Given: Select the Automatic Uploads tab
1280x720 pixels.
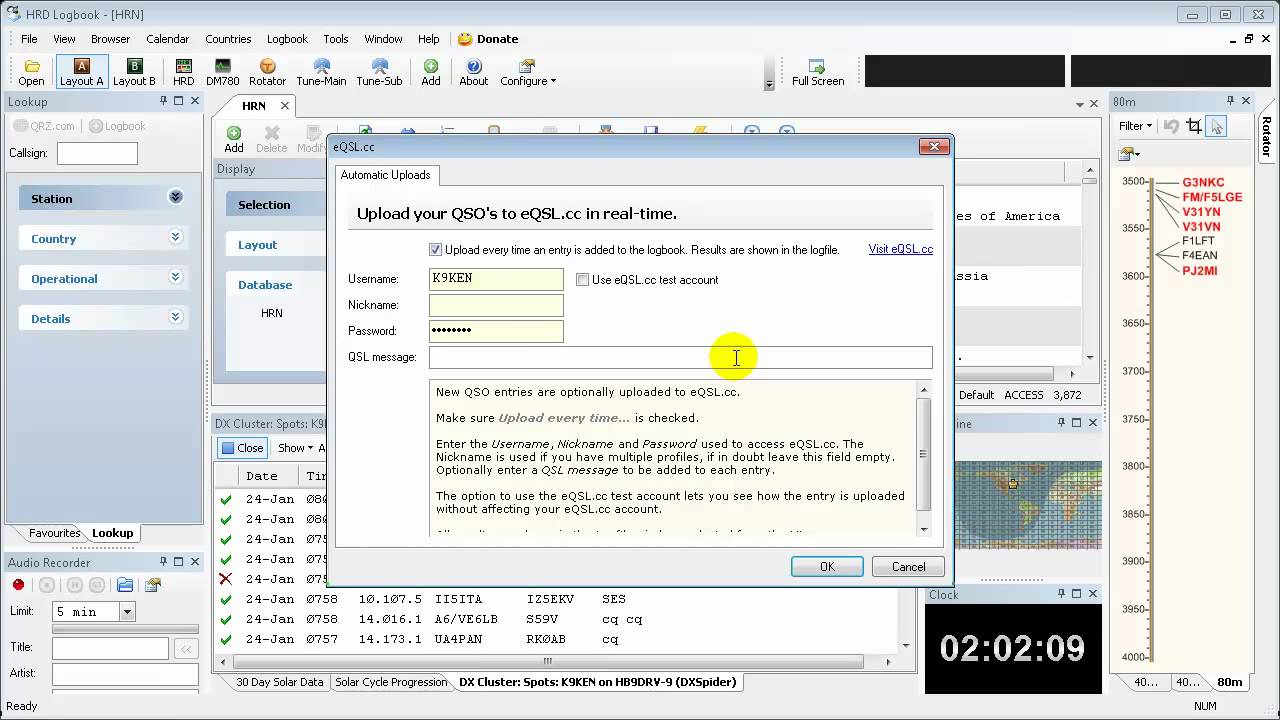Looking at the screenshot, I should (x=385, y=175).
